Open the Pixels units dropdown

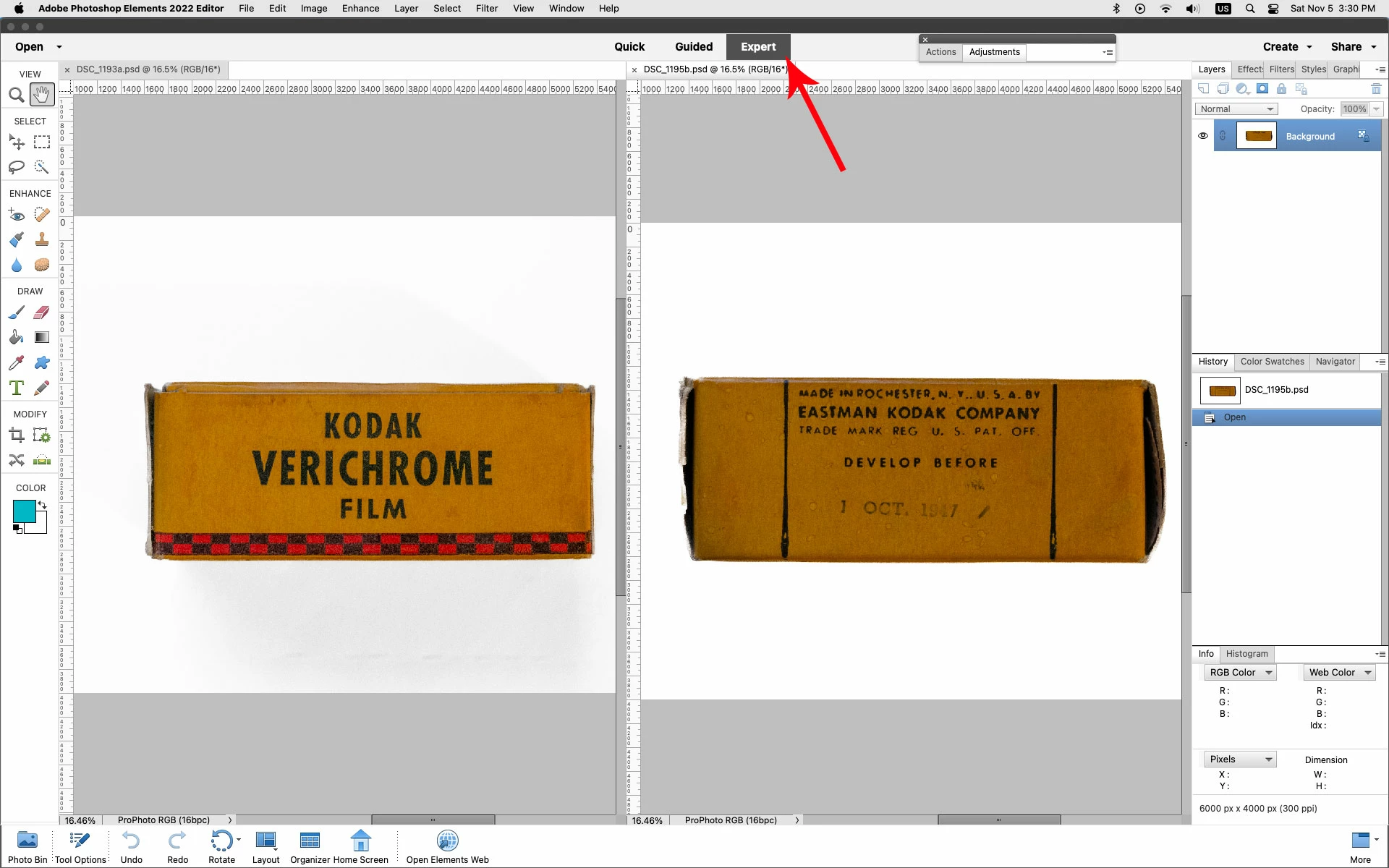tap(1240, 759)
